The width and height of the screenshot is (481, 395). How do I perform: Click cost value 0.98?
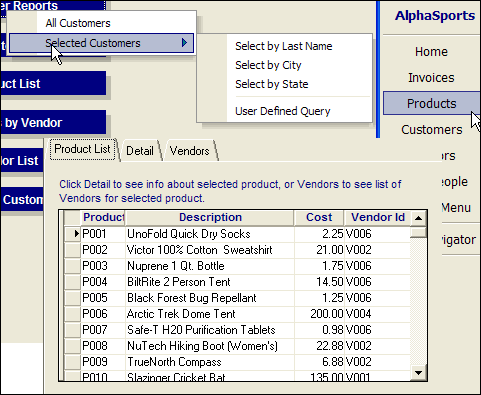coord(333,330)
